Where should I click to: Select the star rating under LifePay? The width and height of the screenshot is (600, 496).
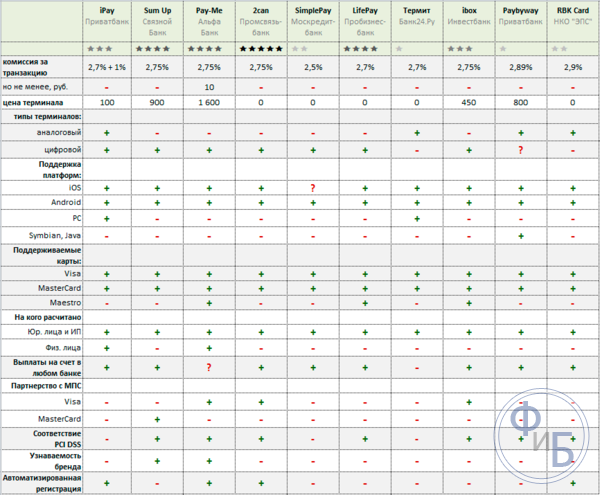coord(360,49)
